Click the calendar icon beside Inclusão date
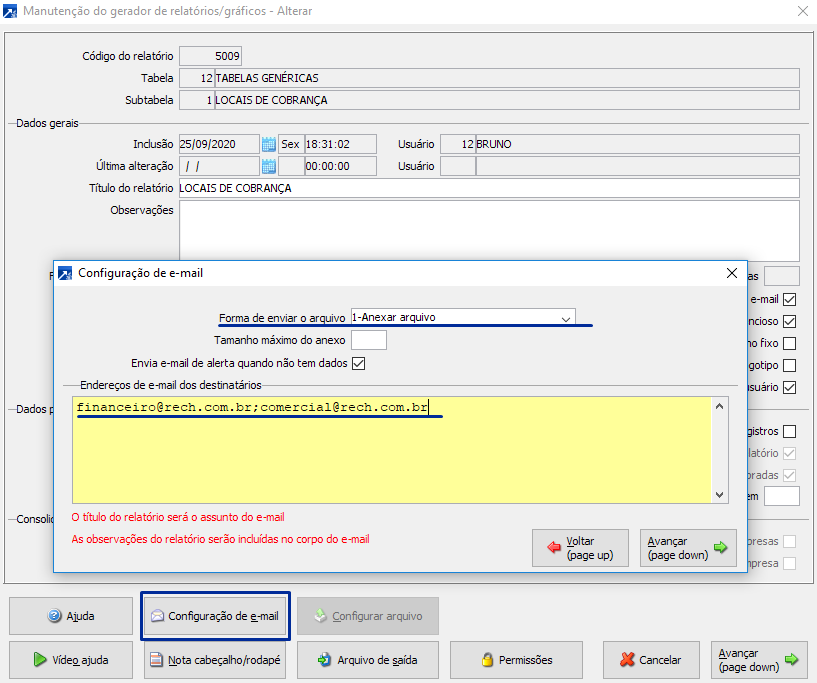 click(268, 144)
